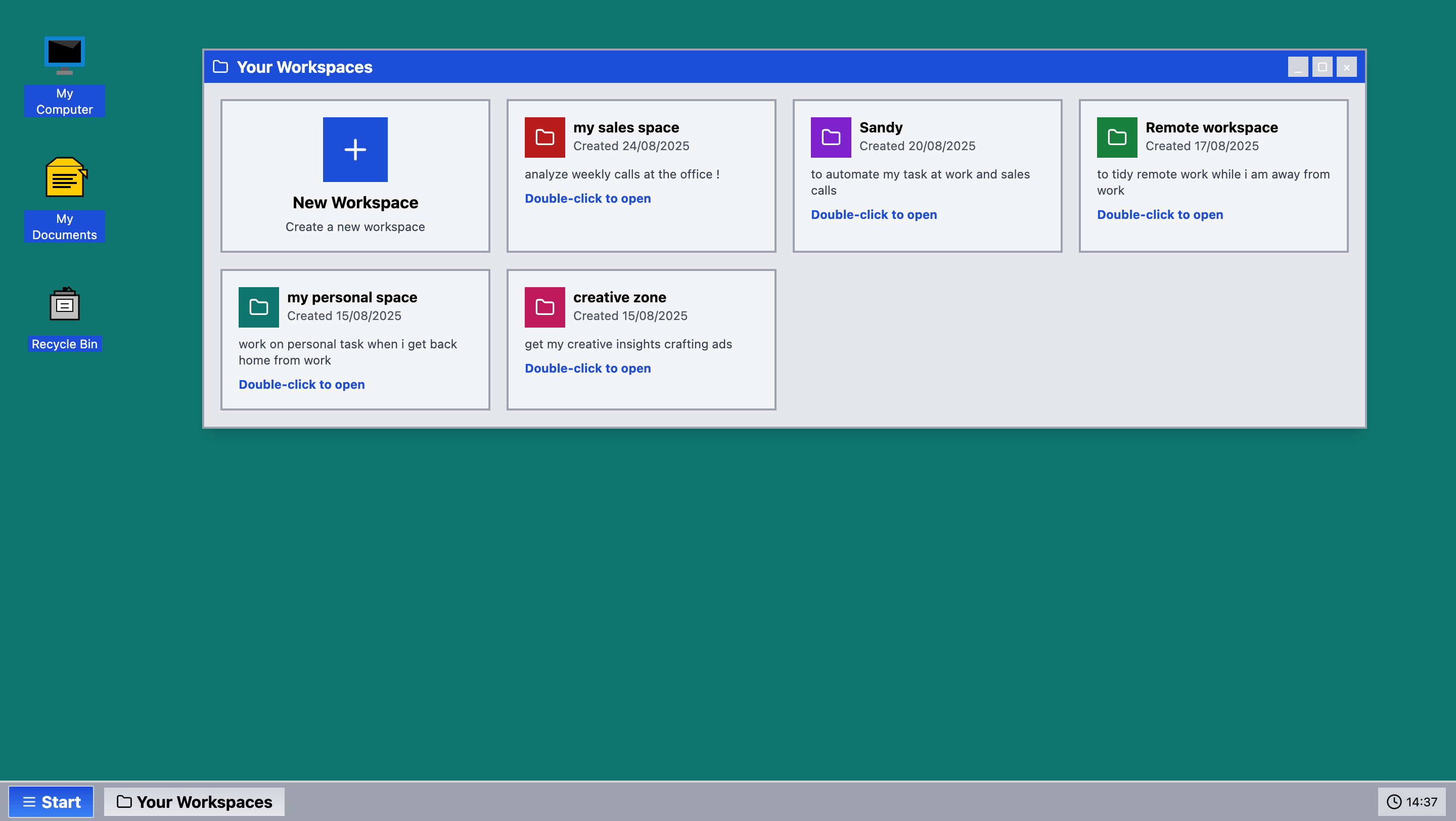
Task: Open the Start menu
Action: [51, 801]
